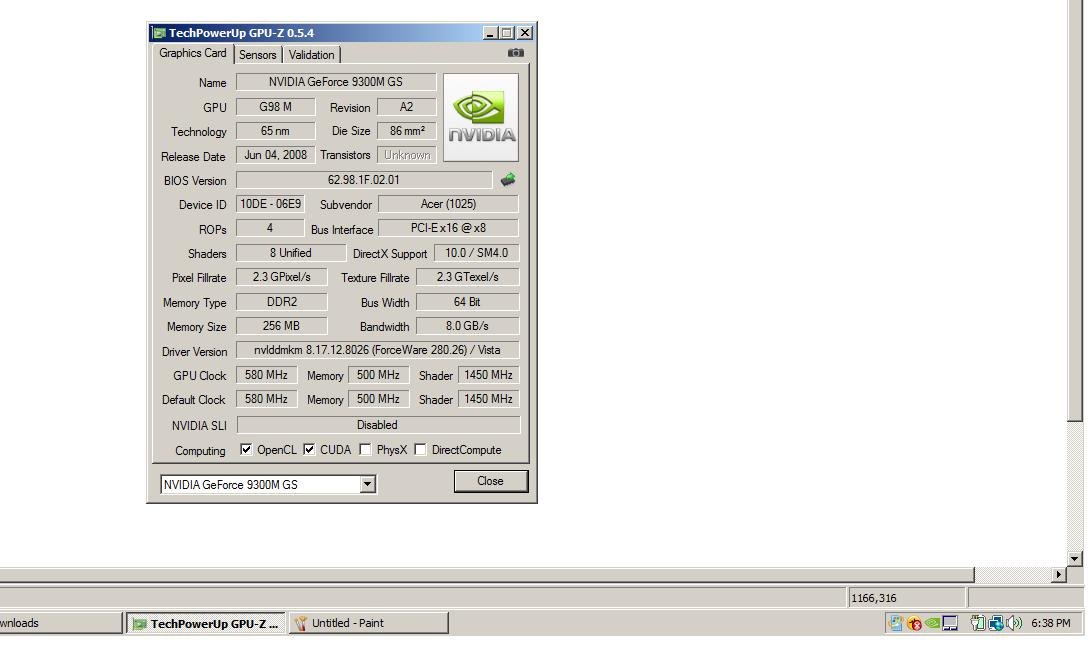Click the Pixel Fillrate field 2.3 GPixel/s
1091x646 pixels.
(282, 277)
